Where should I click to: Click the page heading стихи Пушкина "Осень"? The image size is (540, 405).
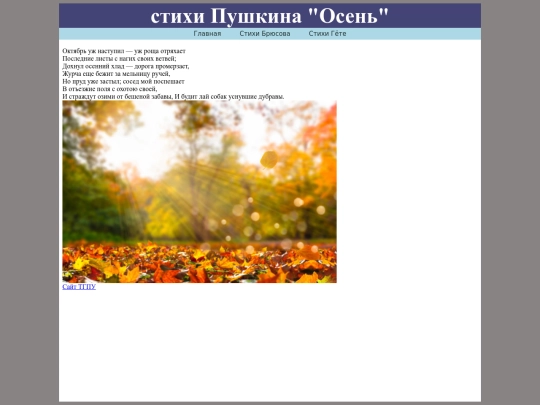[270, 16]
